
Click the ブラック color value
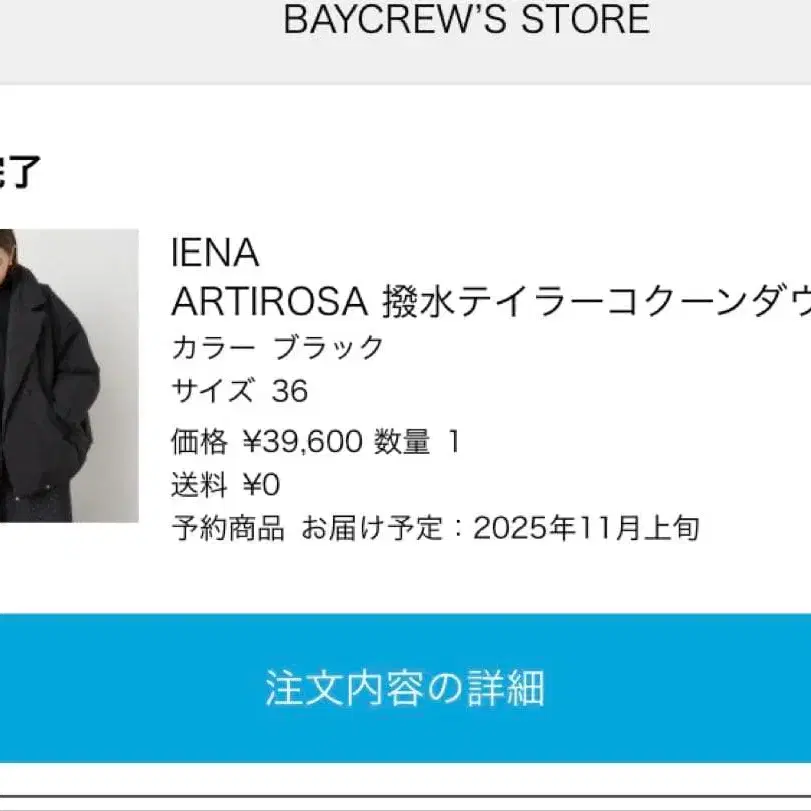click(x=328, y=347)
